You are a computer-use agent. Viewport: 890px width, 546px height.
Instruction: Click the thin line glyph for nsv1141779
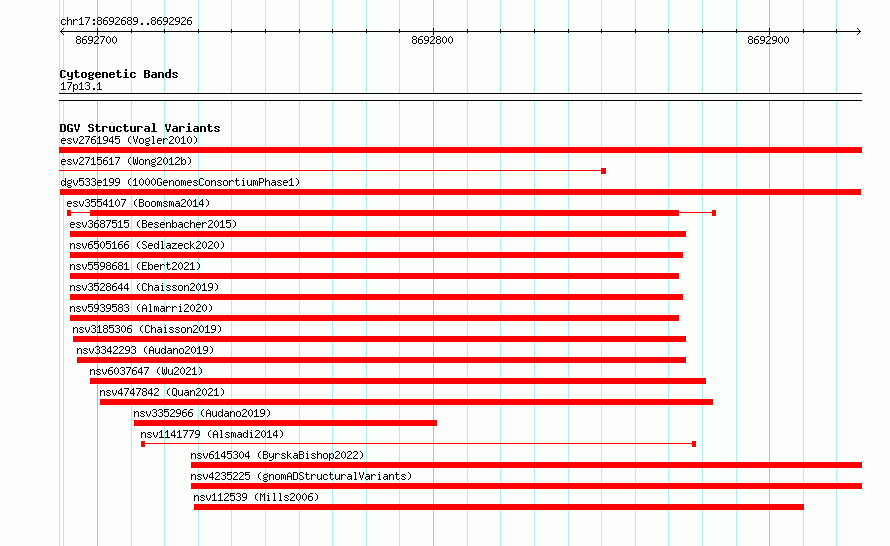[x=418, y=444]
